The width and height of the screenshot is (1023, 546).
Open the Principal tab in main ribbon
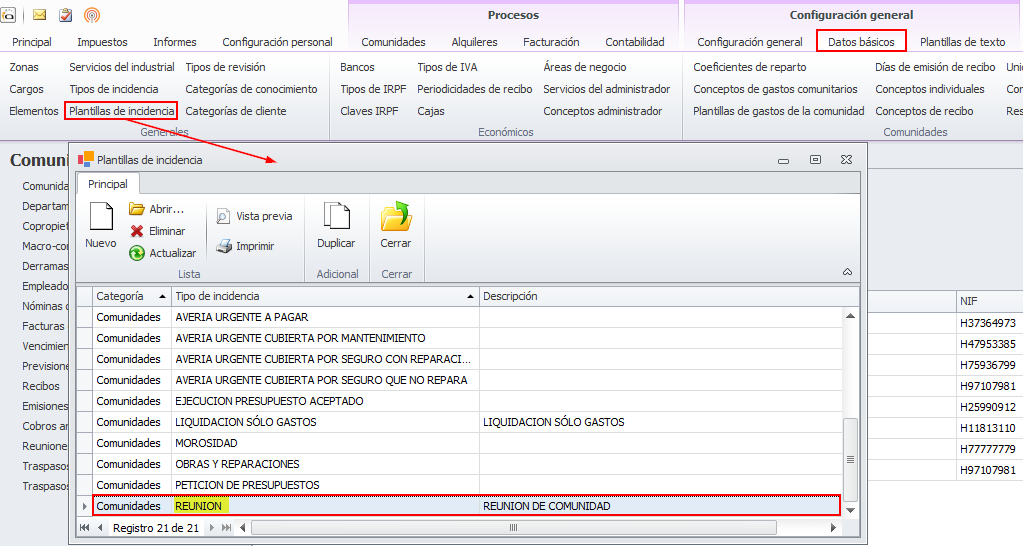click(x=32, y=42)
